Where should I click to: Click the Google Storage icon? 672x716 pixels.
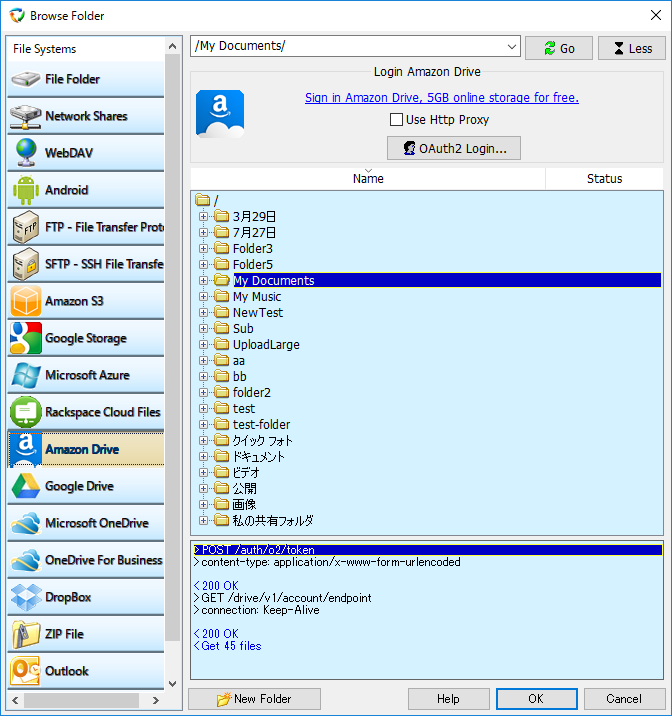pos(26,338)
